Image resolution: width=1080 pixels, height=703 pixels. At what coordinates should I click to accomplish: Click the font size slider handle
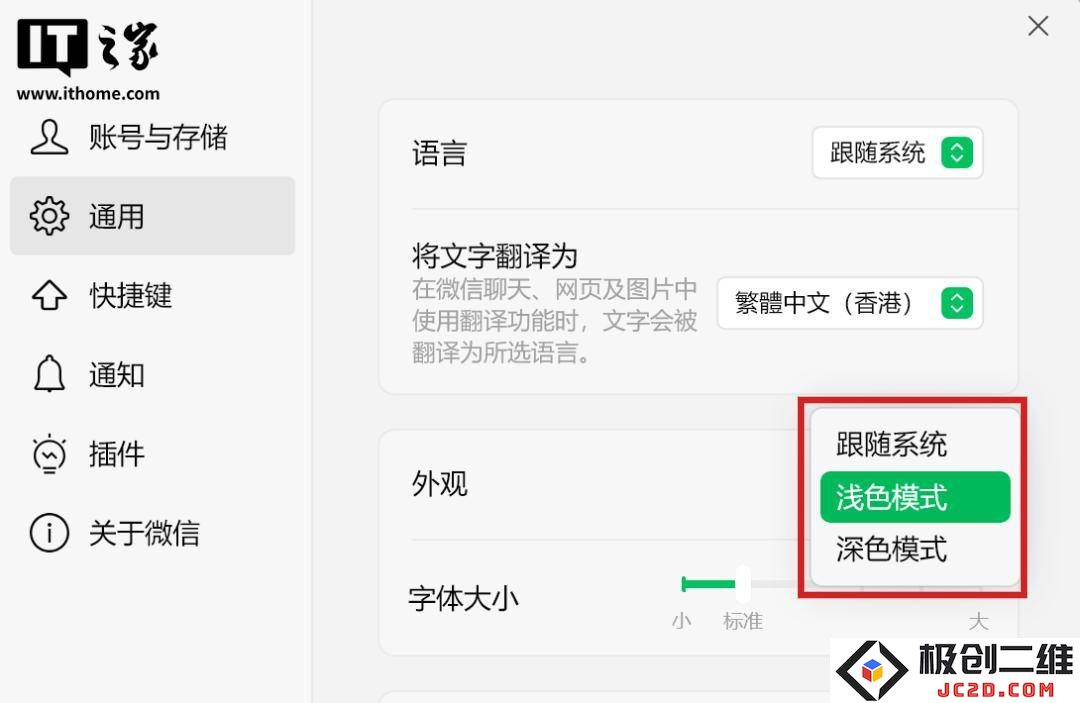pyautogui.click(x=742, y=583)
